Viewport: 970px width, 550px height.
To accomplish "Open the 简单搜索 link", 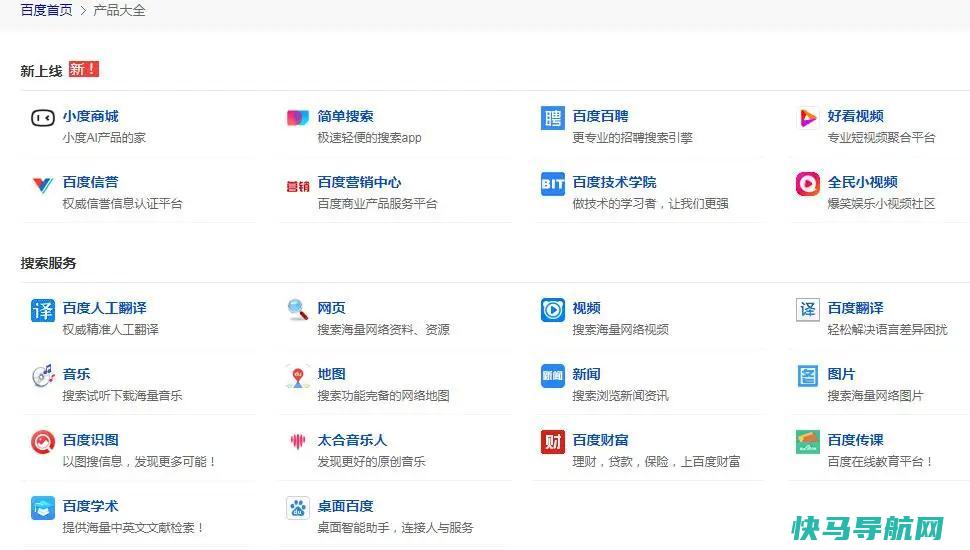I will pyautogui.click(x=345, y=116).
